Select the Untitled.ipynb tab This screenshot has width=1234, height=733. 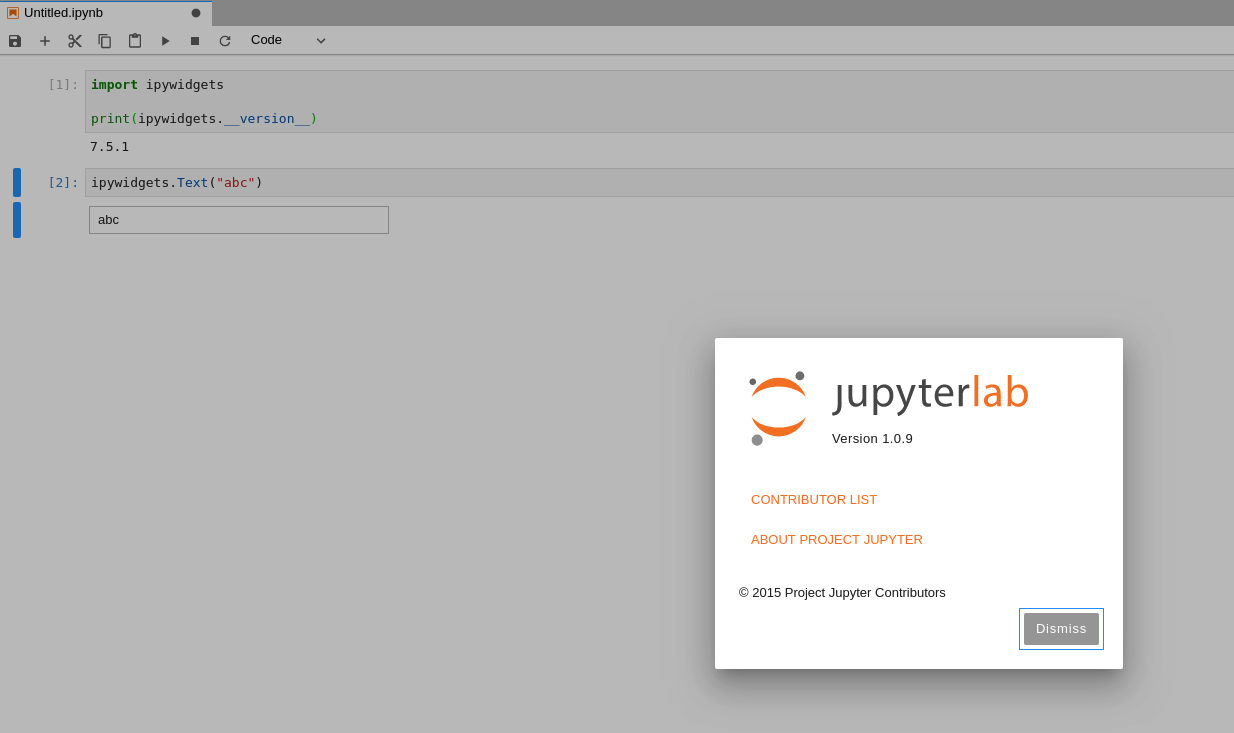point(100,13)
